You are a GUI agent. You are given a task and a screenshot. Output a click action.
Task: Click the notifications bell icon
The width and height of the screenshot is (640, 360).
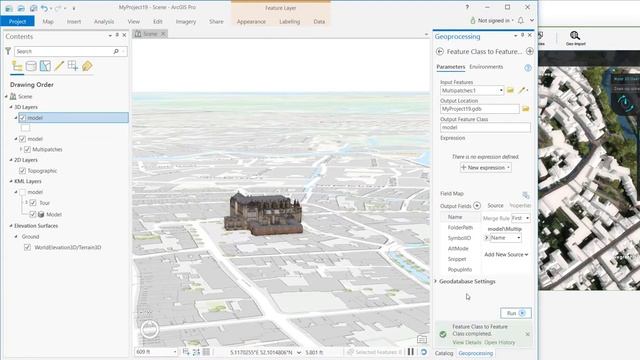pos(521,20)
